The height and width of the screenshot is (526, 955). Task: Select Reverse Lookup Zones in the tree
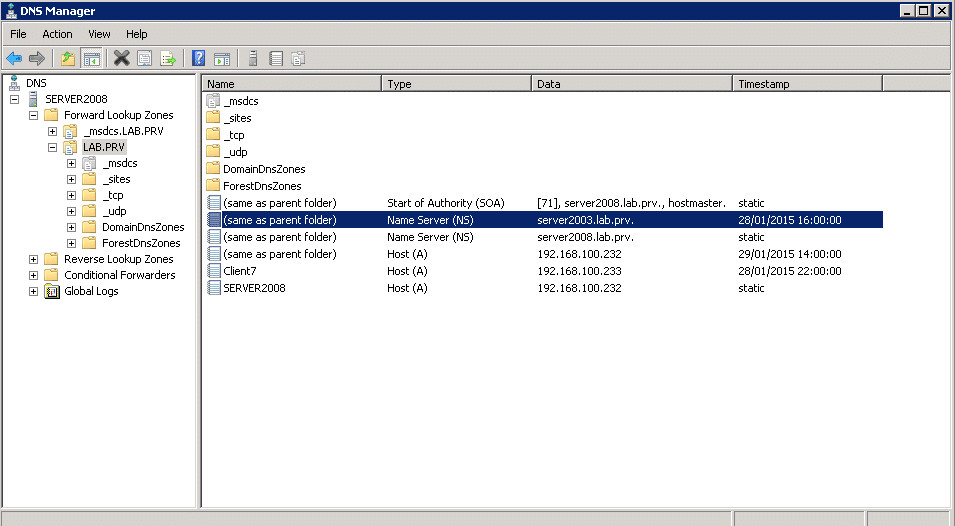tap(119, 259)
